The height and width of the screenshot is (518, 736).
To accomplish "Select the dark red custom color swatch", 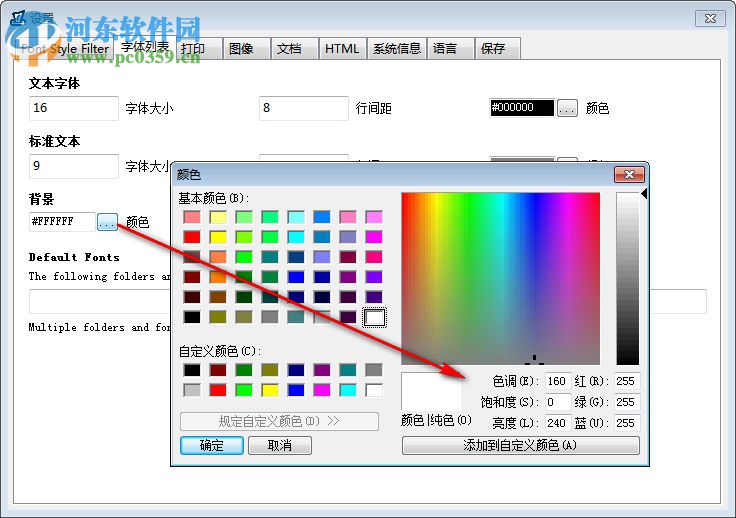I will (x=218, y=370).
